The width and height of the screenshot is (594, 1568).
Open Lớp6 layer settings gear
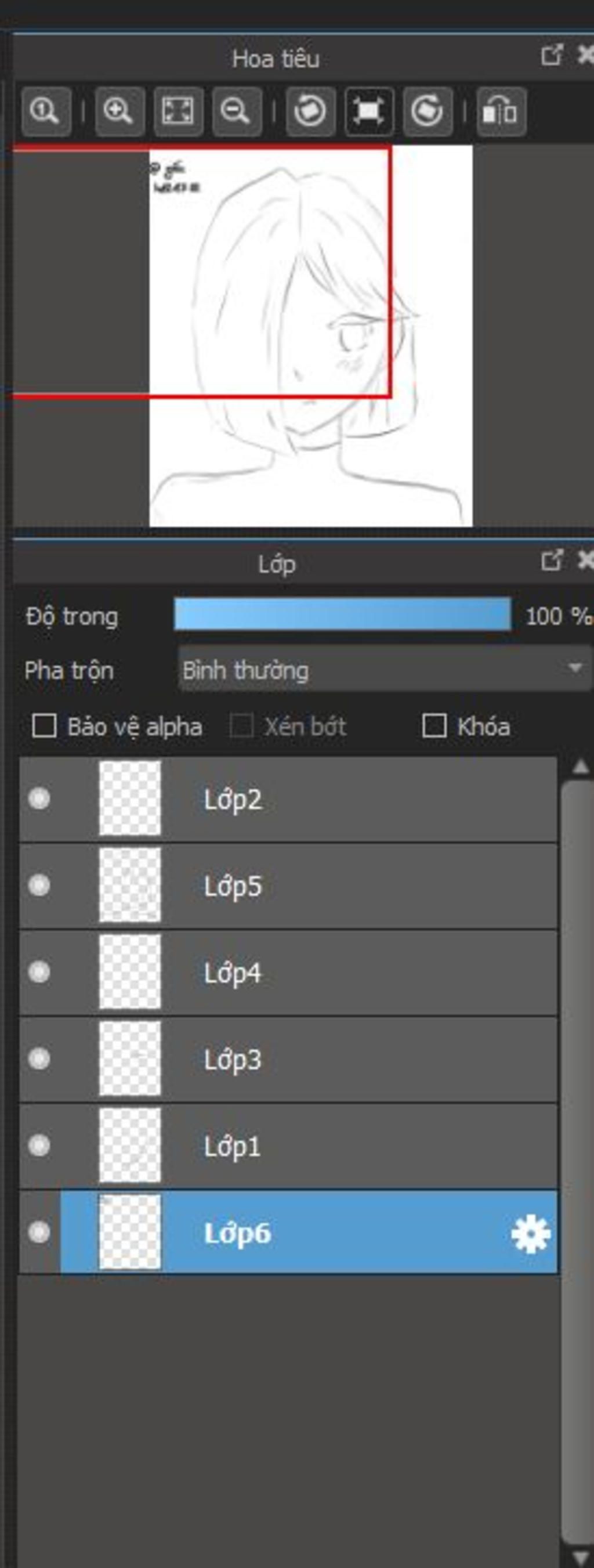(x=531, y=1234)
